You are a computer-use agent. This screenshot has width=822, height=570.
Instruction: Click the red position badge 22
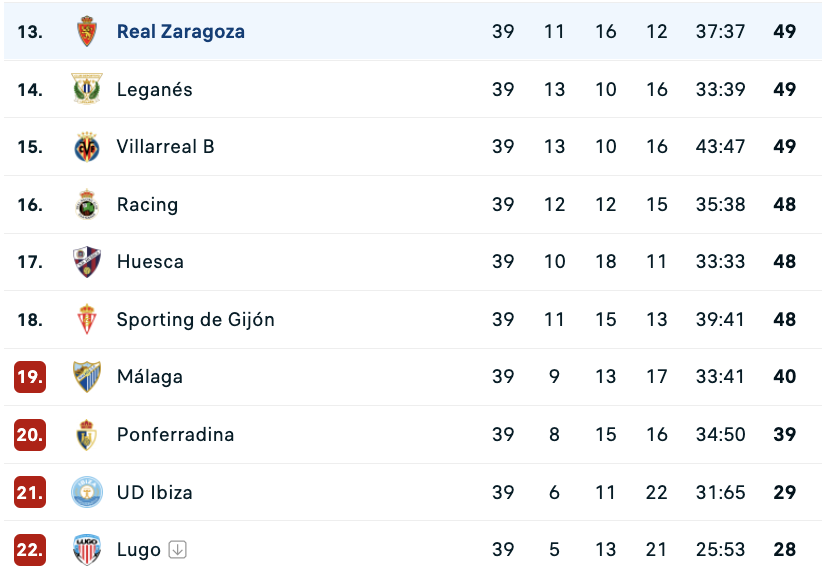(30, 550)
